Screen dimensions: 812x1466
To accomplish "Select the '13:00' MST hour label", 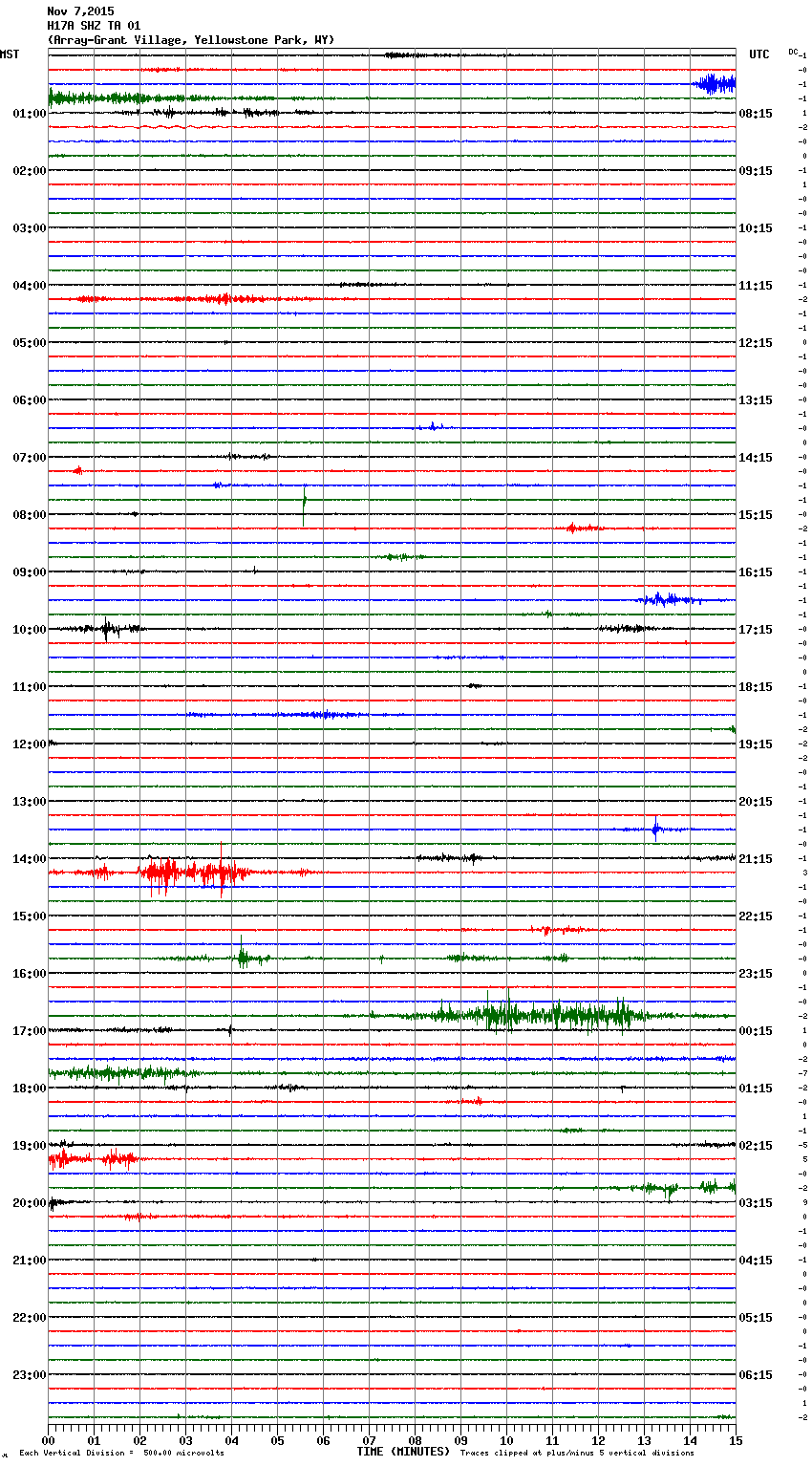I will [x=30, y=802].
